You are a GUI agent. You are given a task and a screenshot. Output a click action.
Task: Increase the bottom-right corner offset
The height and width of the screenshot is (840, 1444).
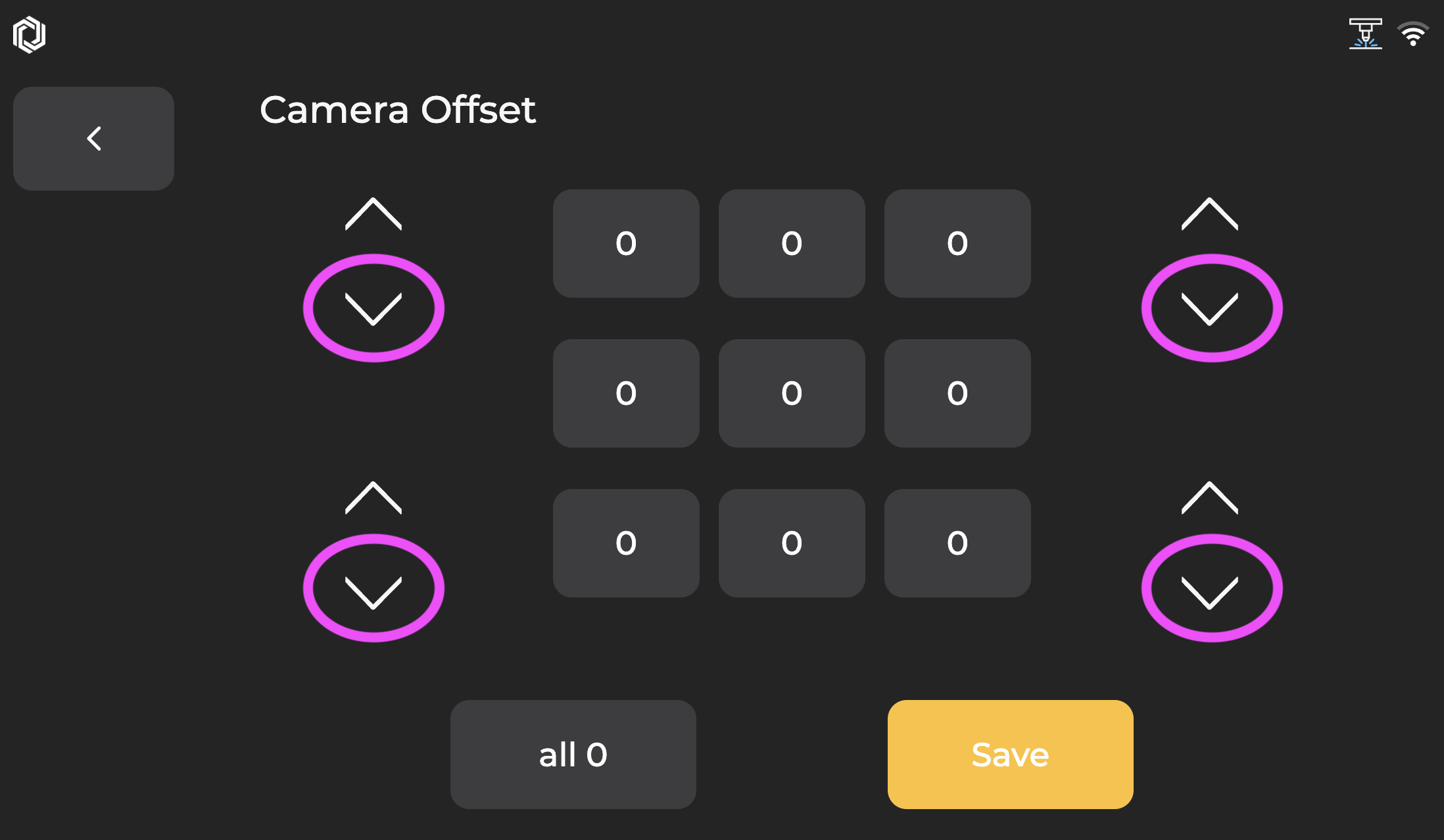(x=1210, y=498)
